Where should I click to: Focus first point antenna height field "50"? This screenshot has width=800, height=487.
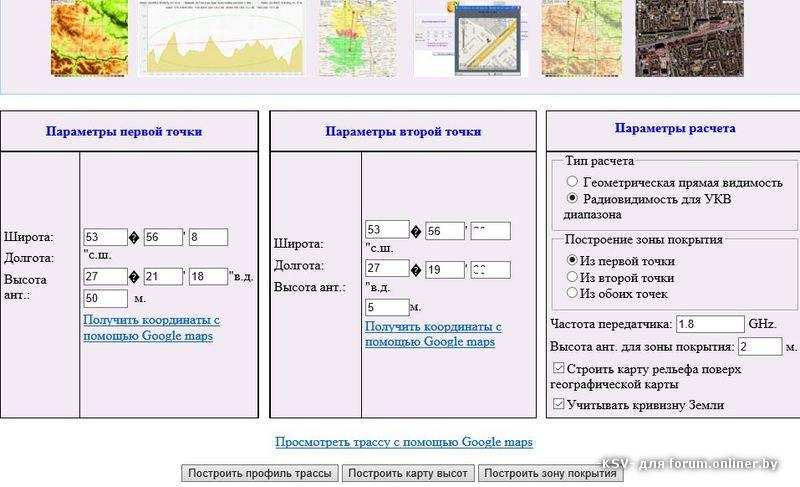(106, 298)
